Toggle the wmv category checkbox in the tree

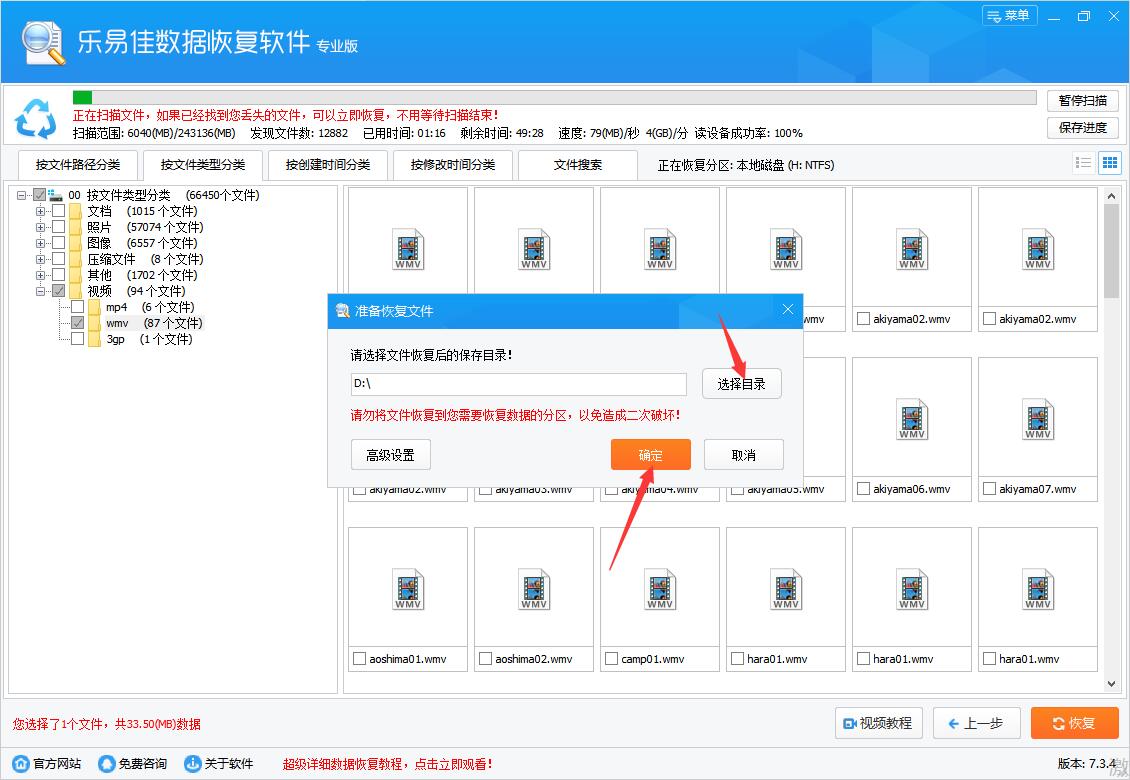click(x=77, y=323)
